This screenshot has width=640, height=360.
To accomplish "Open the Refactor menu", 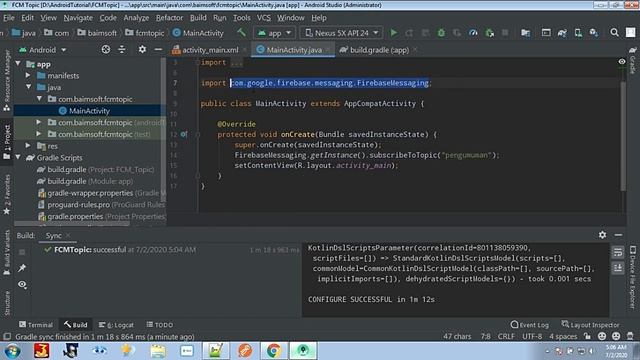I will (x=169, y=18).
